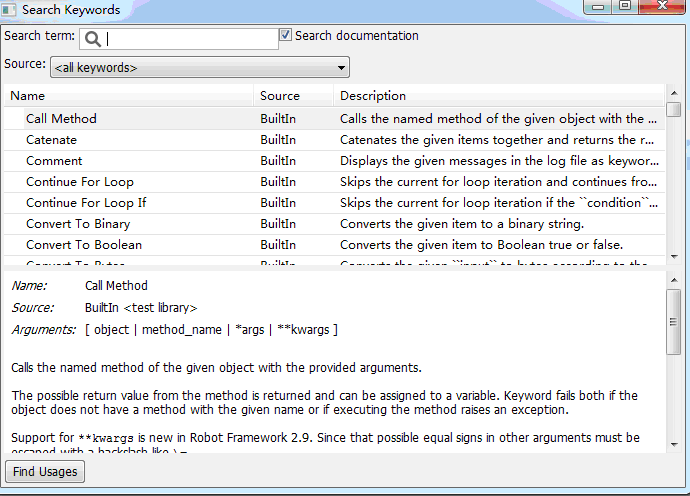Click the Find Usages button
The image size is (690, 496).
click(x=45, y=471)
